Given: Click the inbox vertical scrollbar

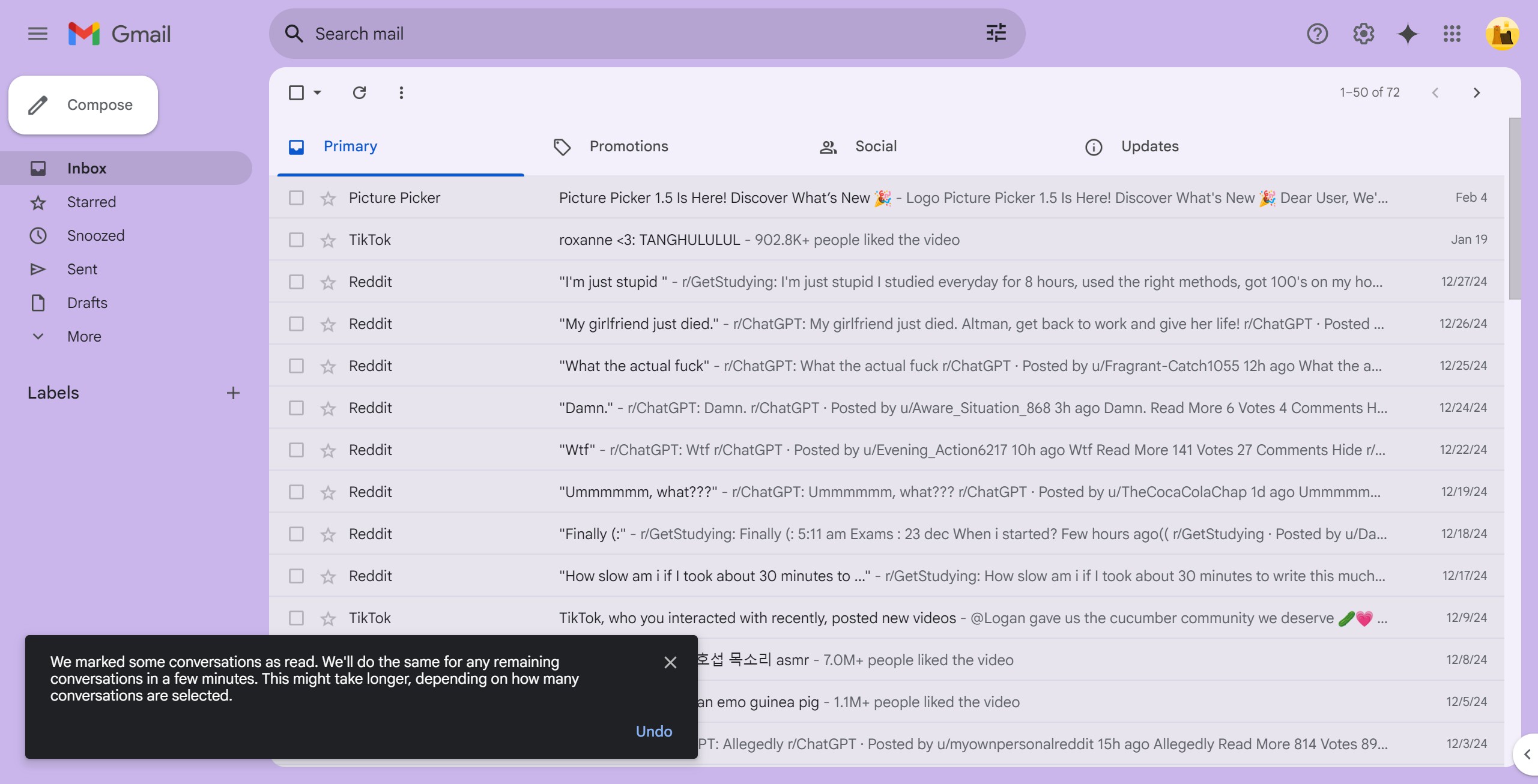Looking at the screenshot, I should [x=1515, y=208].
